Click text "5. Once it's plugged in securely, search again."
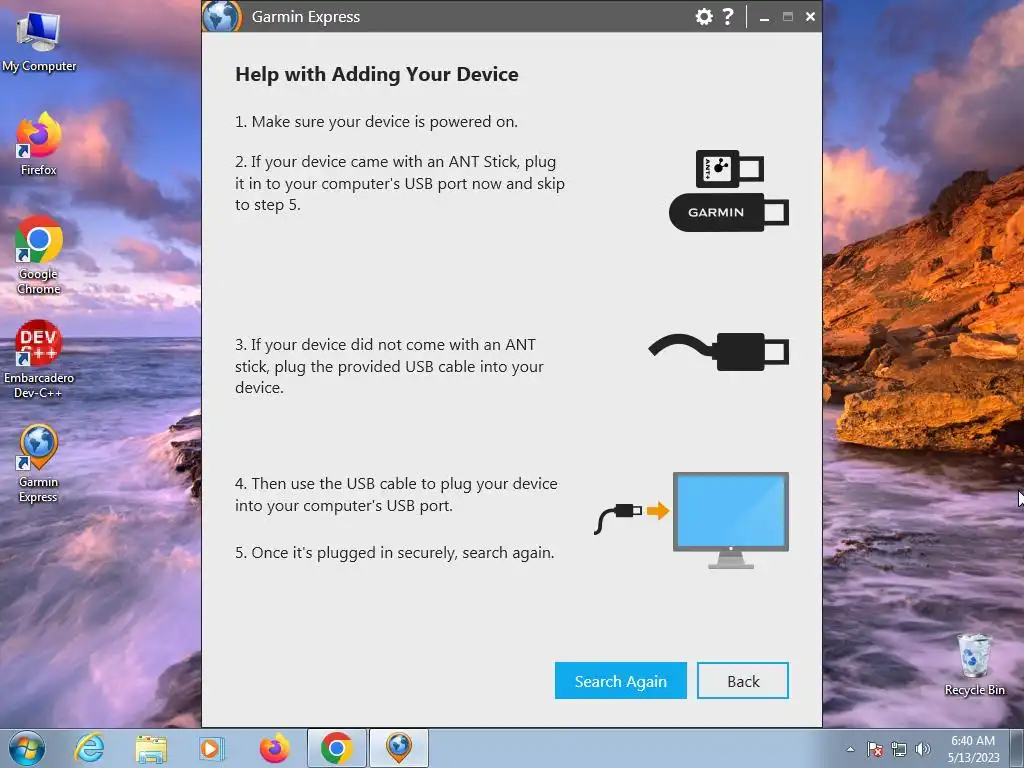Viewport: 1024px width, 768px height. (x=394, y=552)
